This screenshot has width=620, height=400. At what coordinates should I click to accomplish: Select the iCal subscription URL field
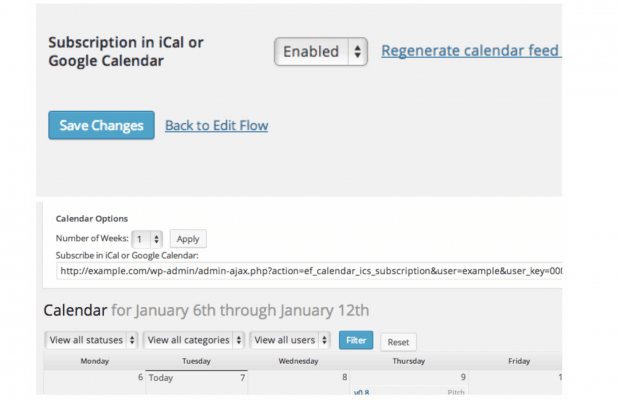(309, 271)
